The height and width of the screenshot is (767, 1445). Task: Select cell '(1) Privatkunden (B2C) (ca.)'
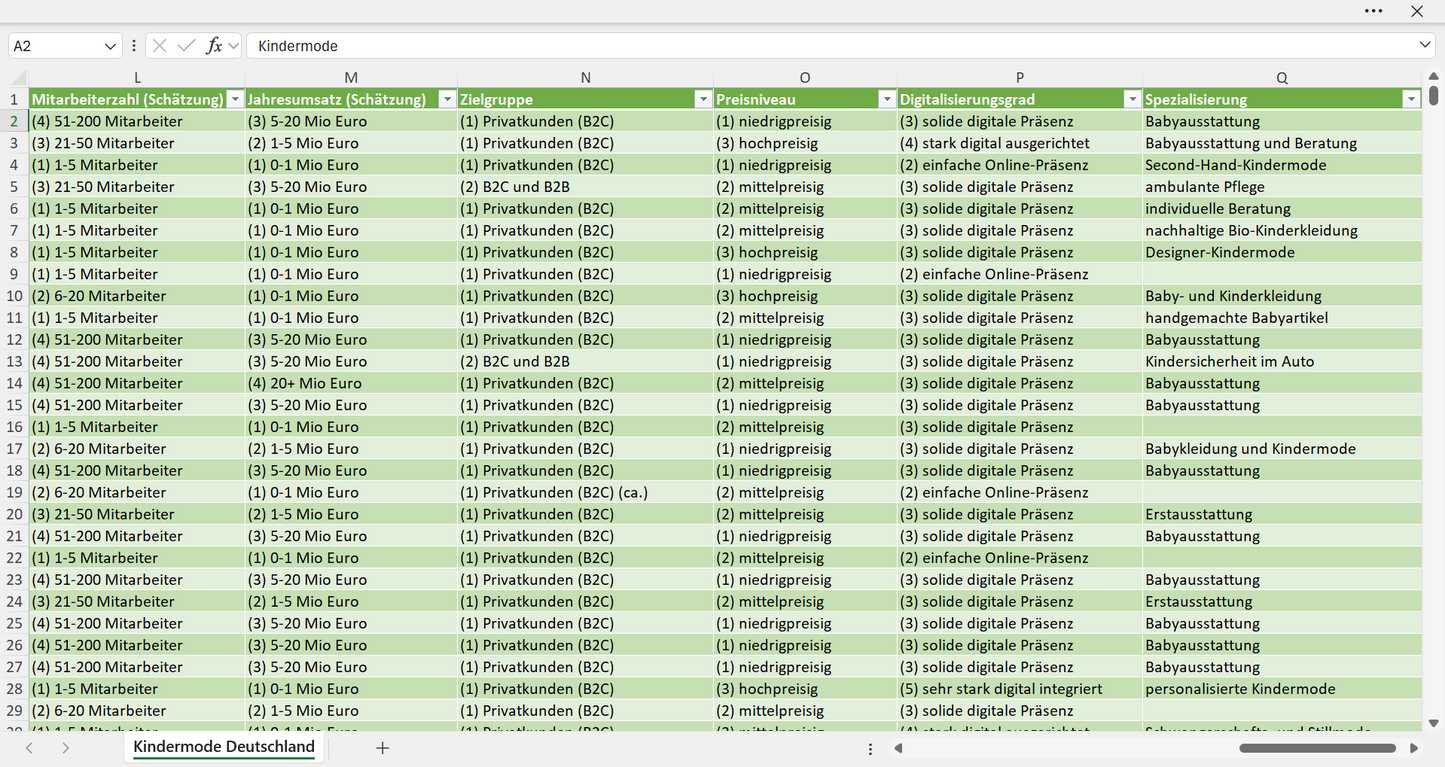click(x=585, y=492)
